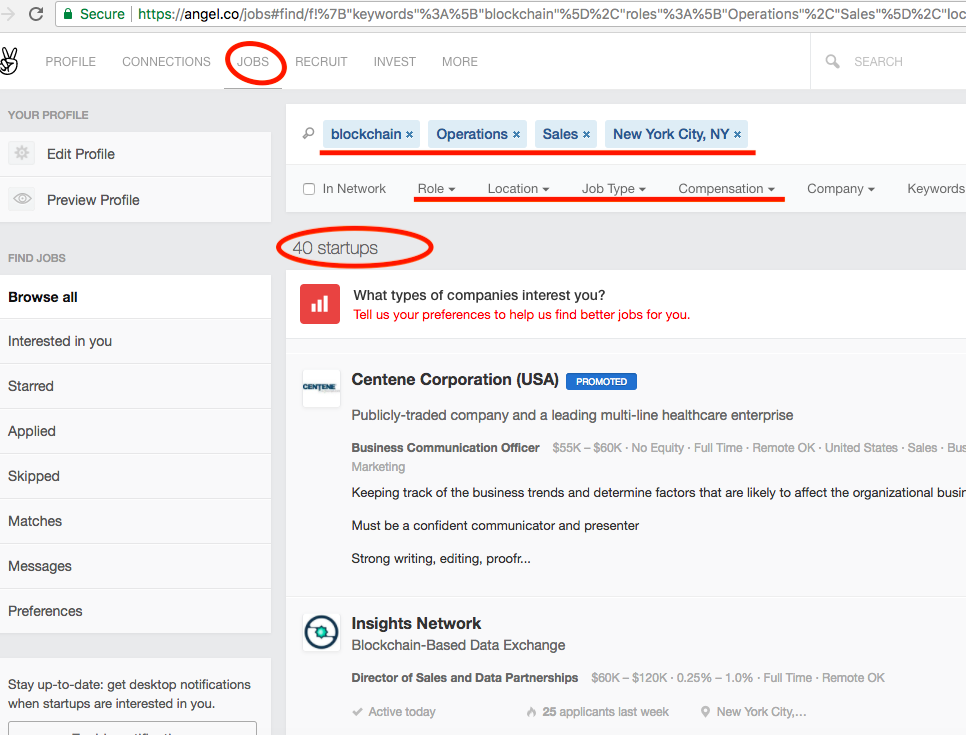This screenshot has height=735, width=966.
Task: Expand the Compensation filter dropdown
Action: point(726,189)
